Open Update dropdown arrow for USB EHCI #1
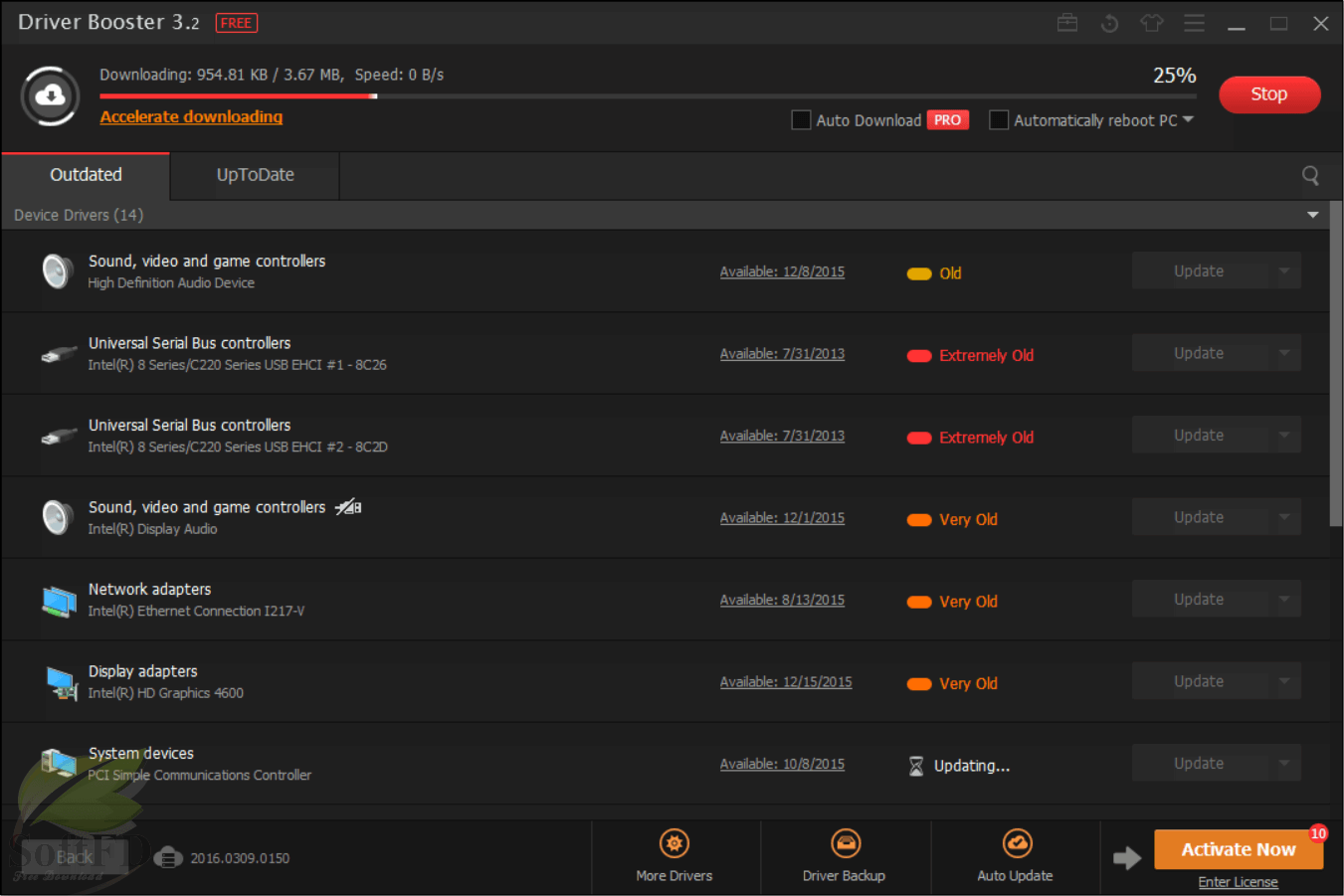Screen dimensions: 1344x896 pos(1283,353)
